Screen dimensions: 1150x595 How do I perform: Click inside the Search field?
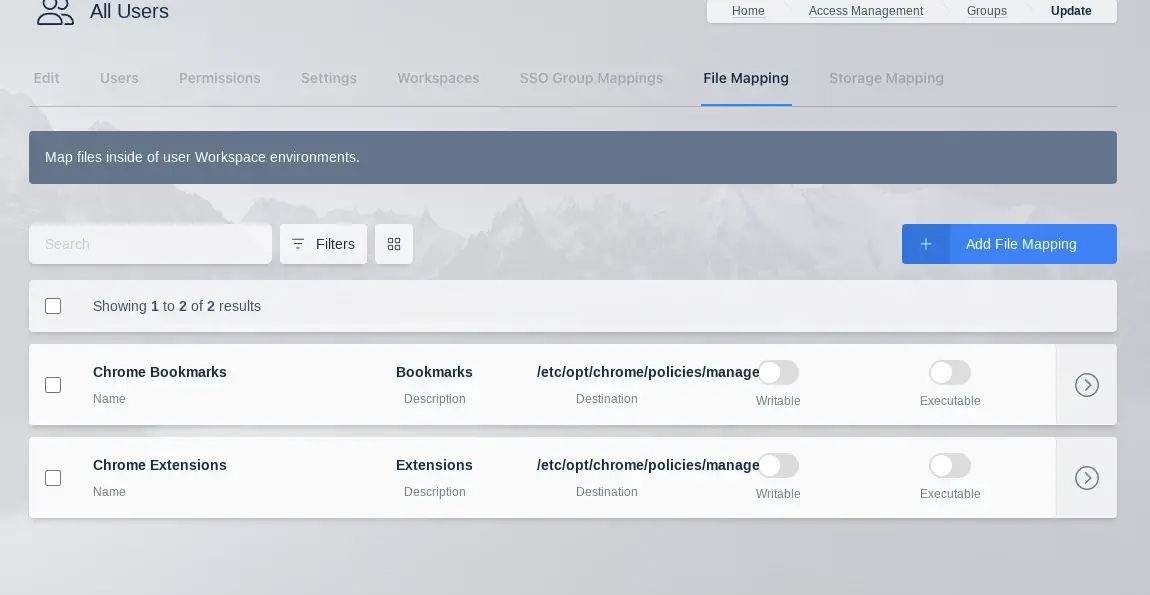point(150,244)
